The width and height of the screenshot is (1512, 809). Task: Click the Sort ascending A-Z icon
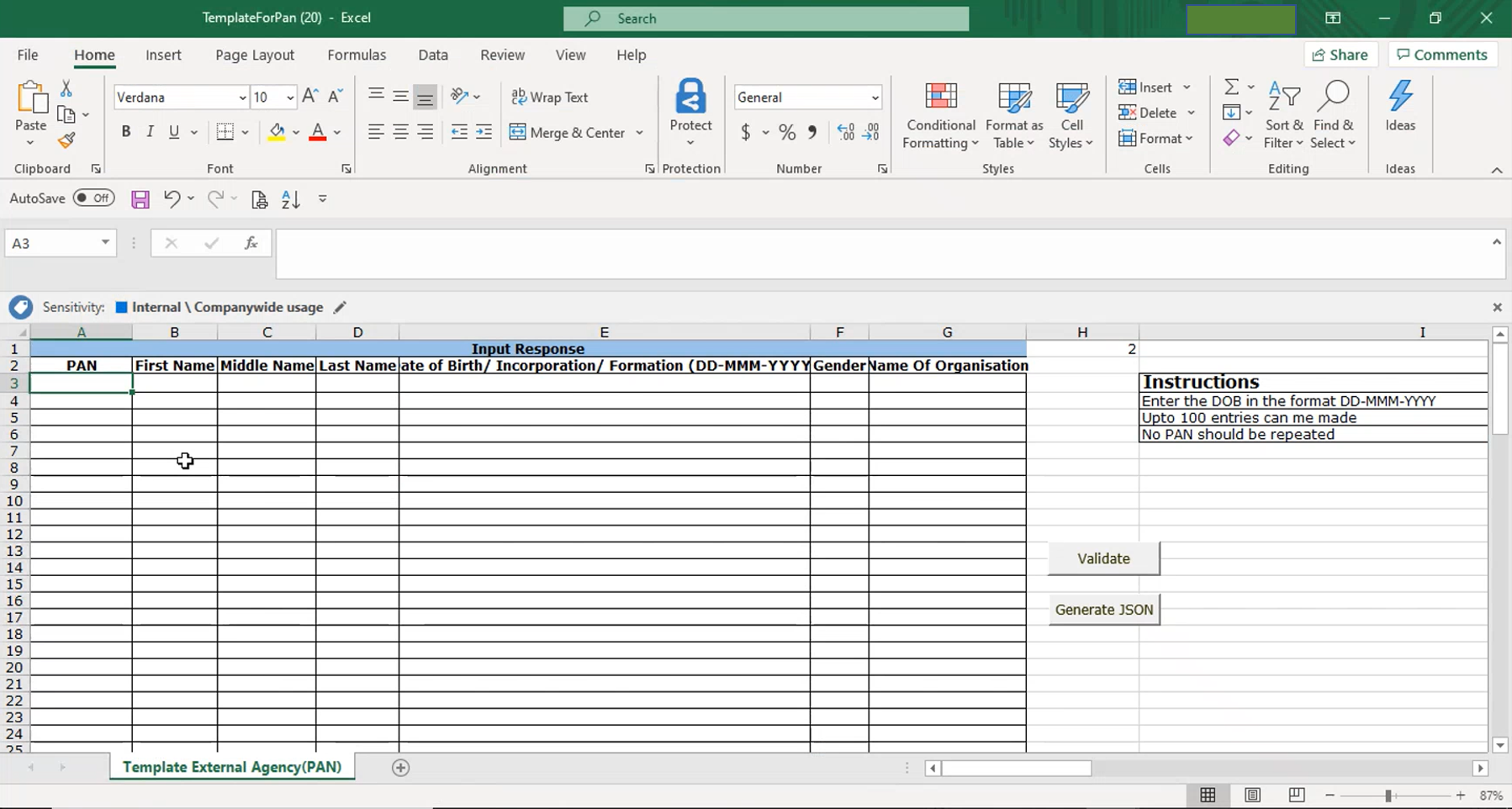pos(291,199)
